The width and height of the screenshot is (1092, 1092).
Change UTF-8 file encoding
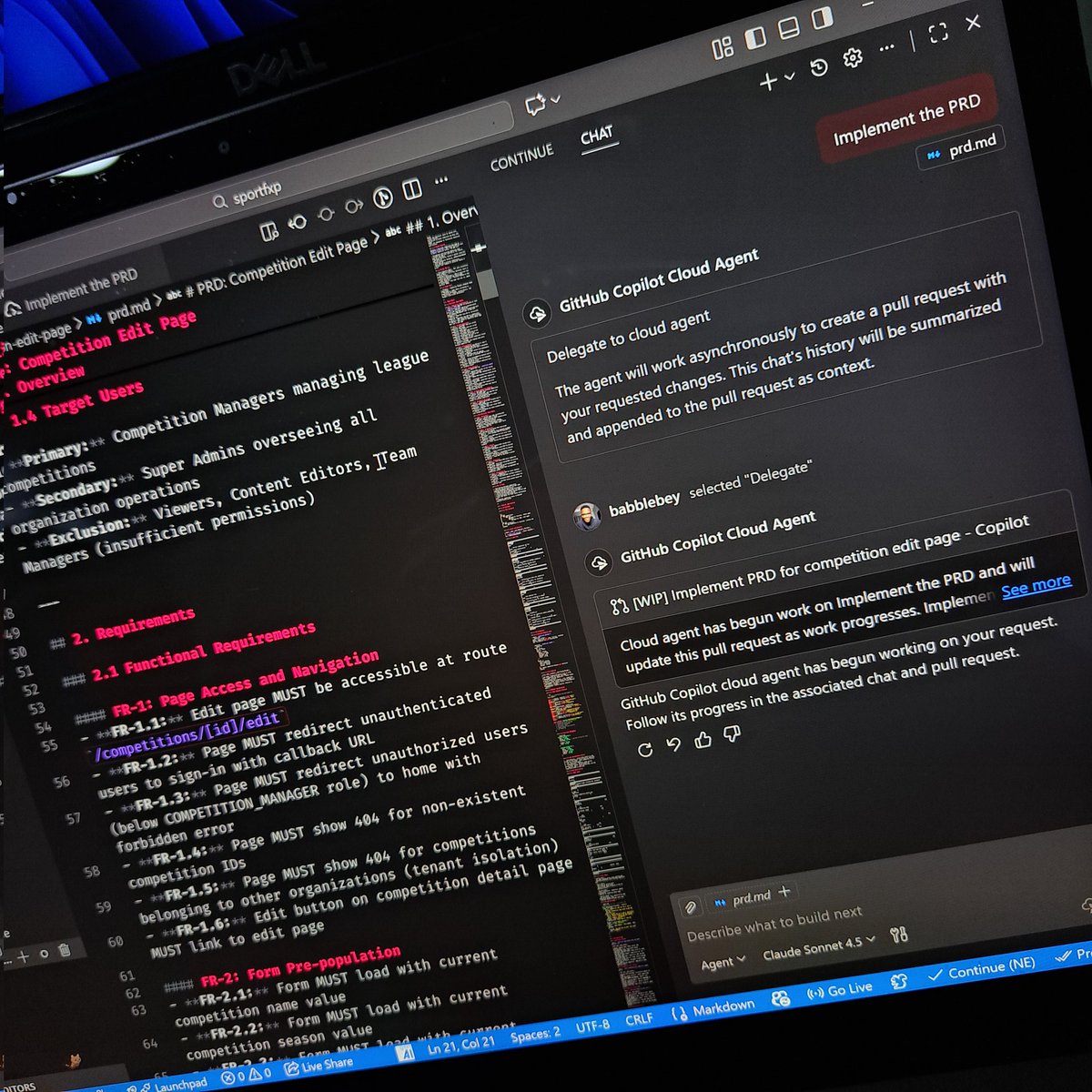click(x=592, y=1026)
